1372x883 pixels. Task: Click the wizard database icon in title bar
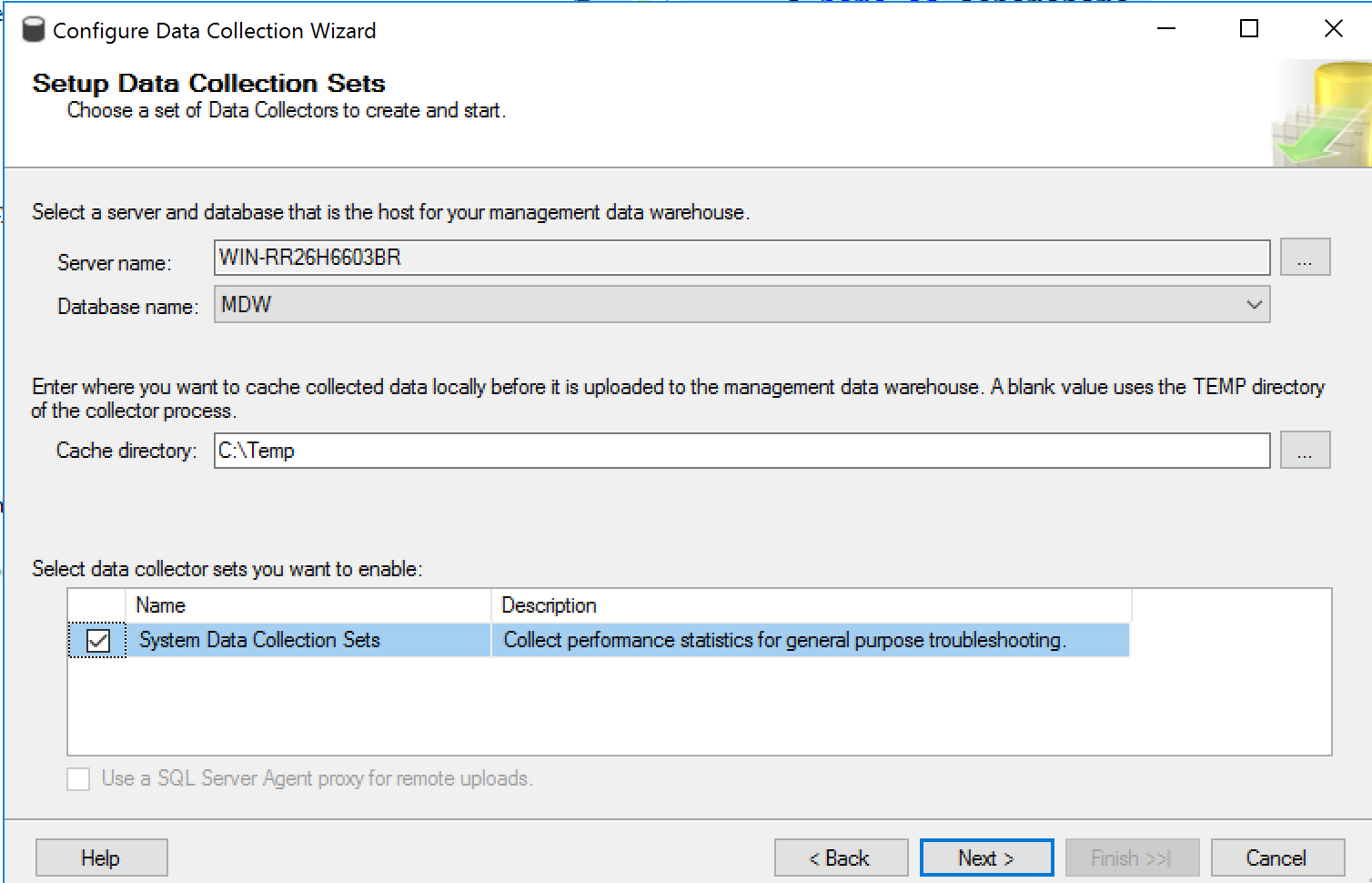click(x=33, y=30)
